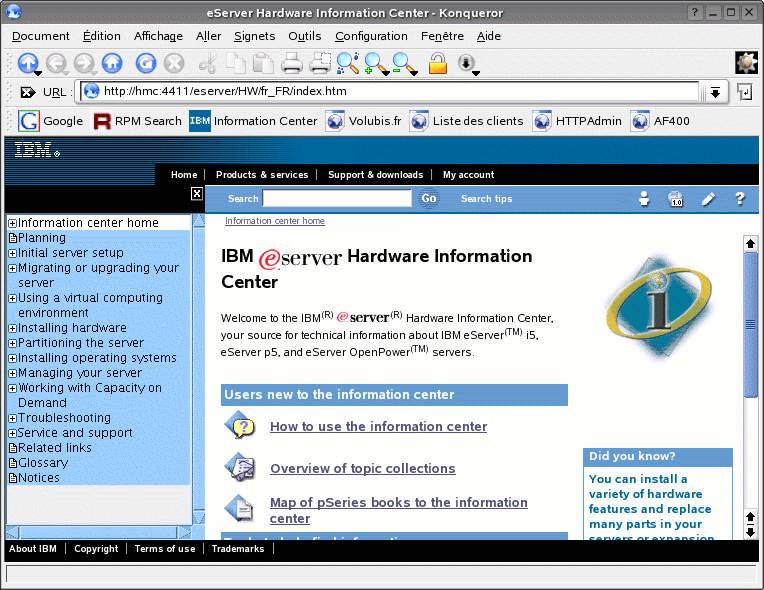Open the AF400 bookmark

[660, 121]
